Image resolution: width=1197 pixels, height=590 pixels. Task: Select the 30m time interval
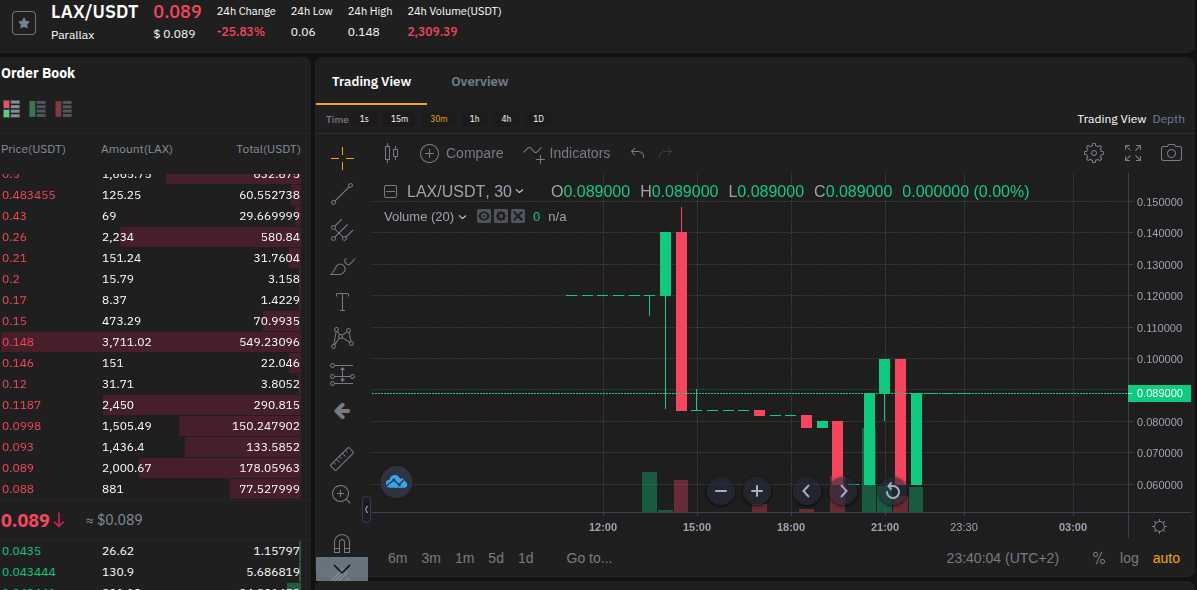[439, 119]
